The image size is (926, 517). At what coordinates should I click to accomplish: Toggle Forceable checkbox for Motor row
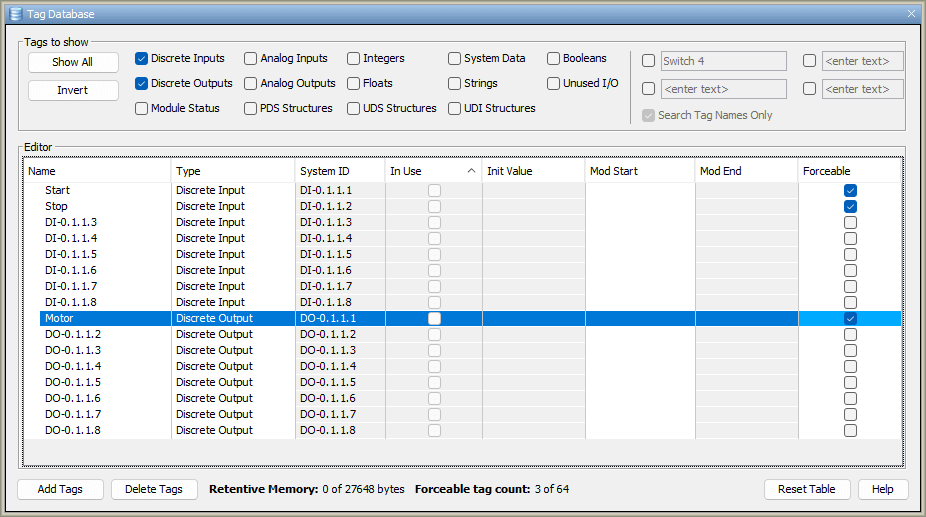pos(850,318)
